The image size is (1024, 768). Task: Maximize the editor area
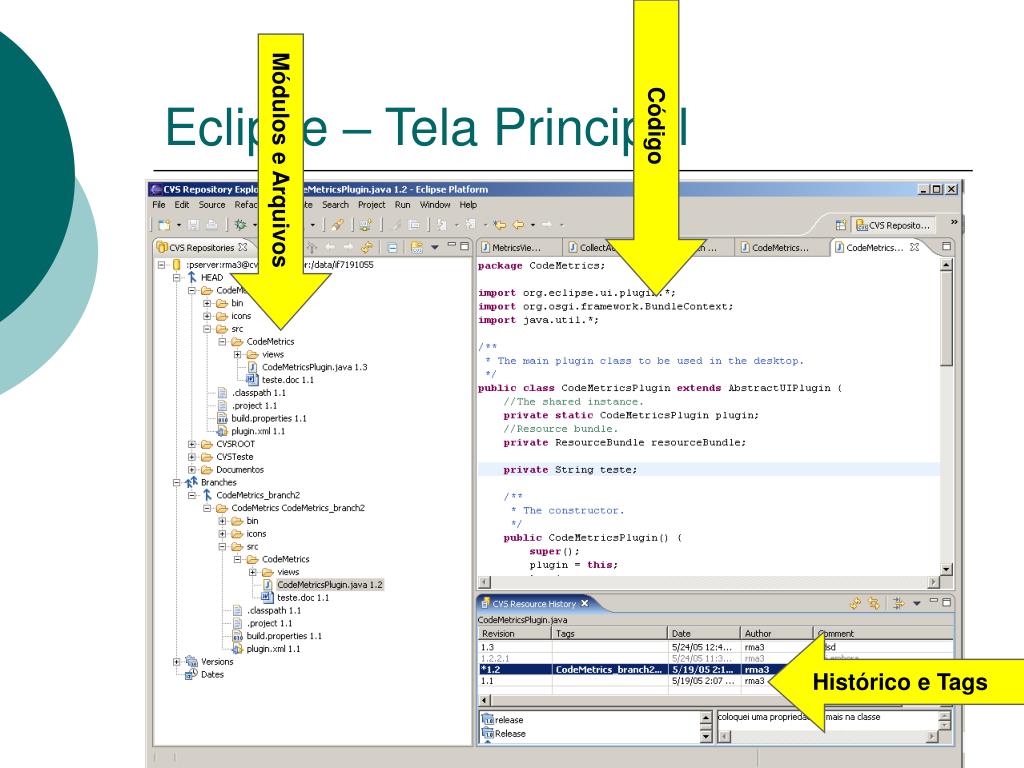pos(946,246)
